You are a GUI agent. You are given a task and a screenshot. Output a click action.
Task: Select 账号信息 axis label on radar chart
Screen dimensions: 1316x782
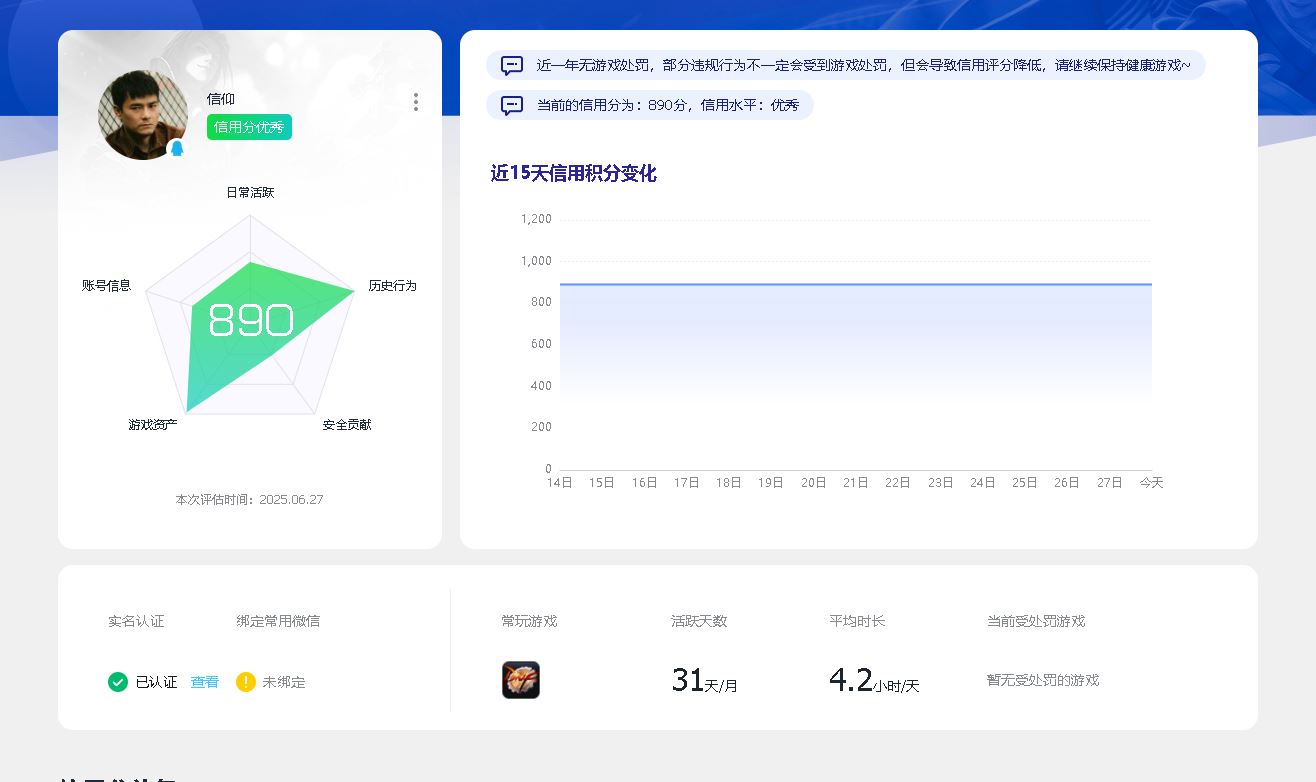106,286
